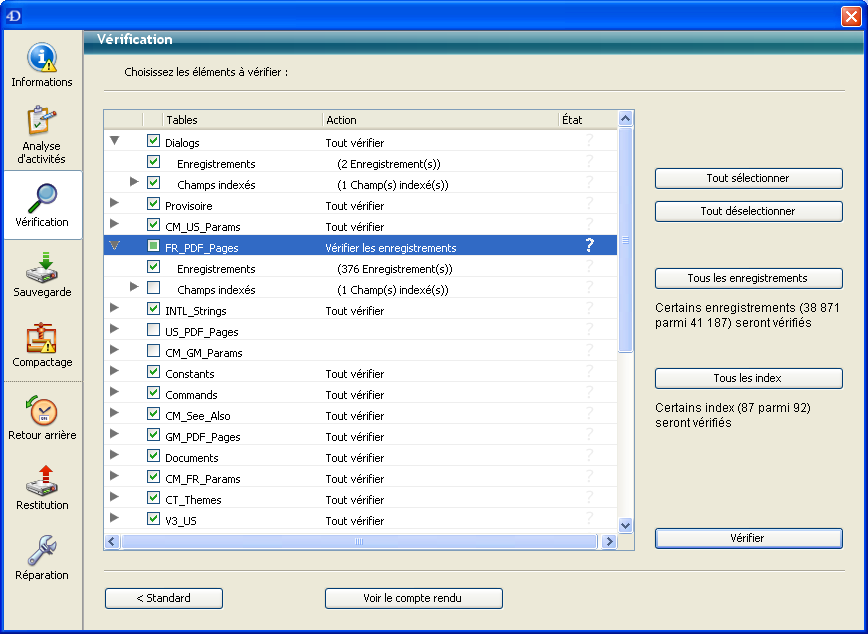Image resolution: width=868 pixels, height=634 pixels.
Task: Open the Restitution icon
Action: (42, 480)
